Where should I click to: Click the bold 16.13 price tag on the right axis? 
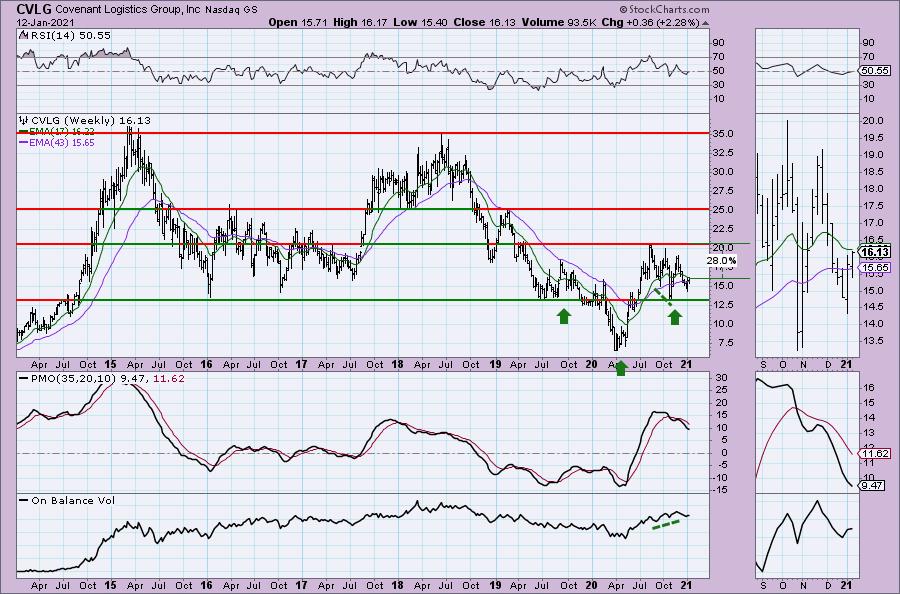(x=875, y=252)
